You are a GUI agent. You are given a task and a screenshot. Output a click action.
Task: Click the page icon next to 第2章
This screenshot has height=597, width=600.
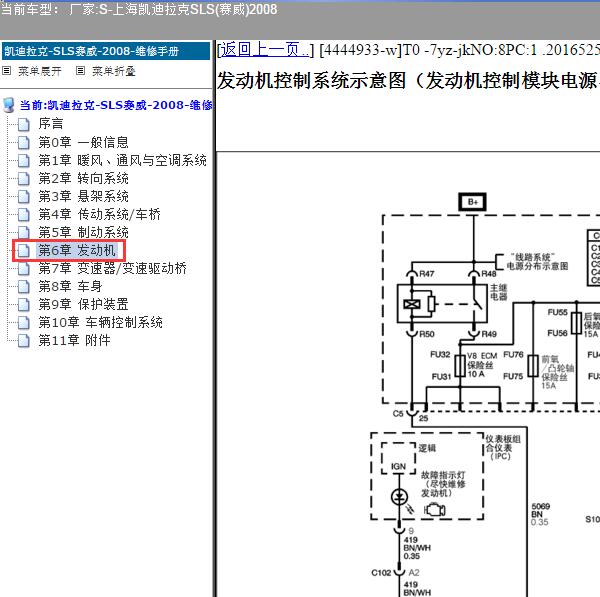pyautogui.click(x=24, y=178)
